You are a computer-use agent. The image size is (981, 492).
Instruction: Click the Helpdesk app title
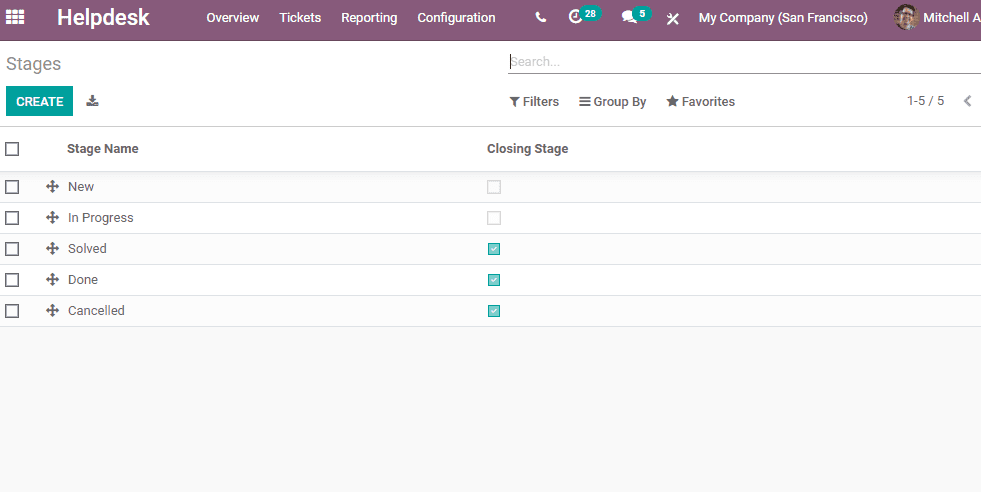[103, 18]
